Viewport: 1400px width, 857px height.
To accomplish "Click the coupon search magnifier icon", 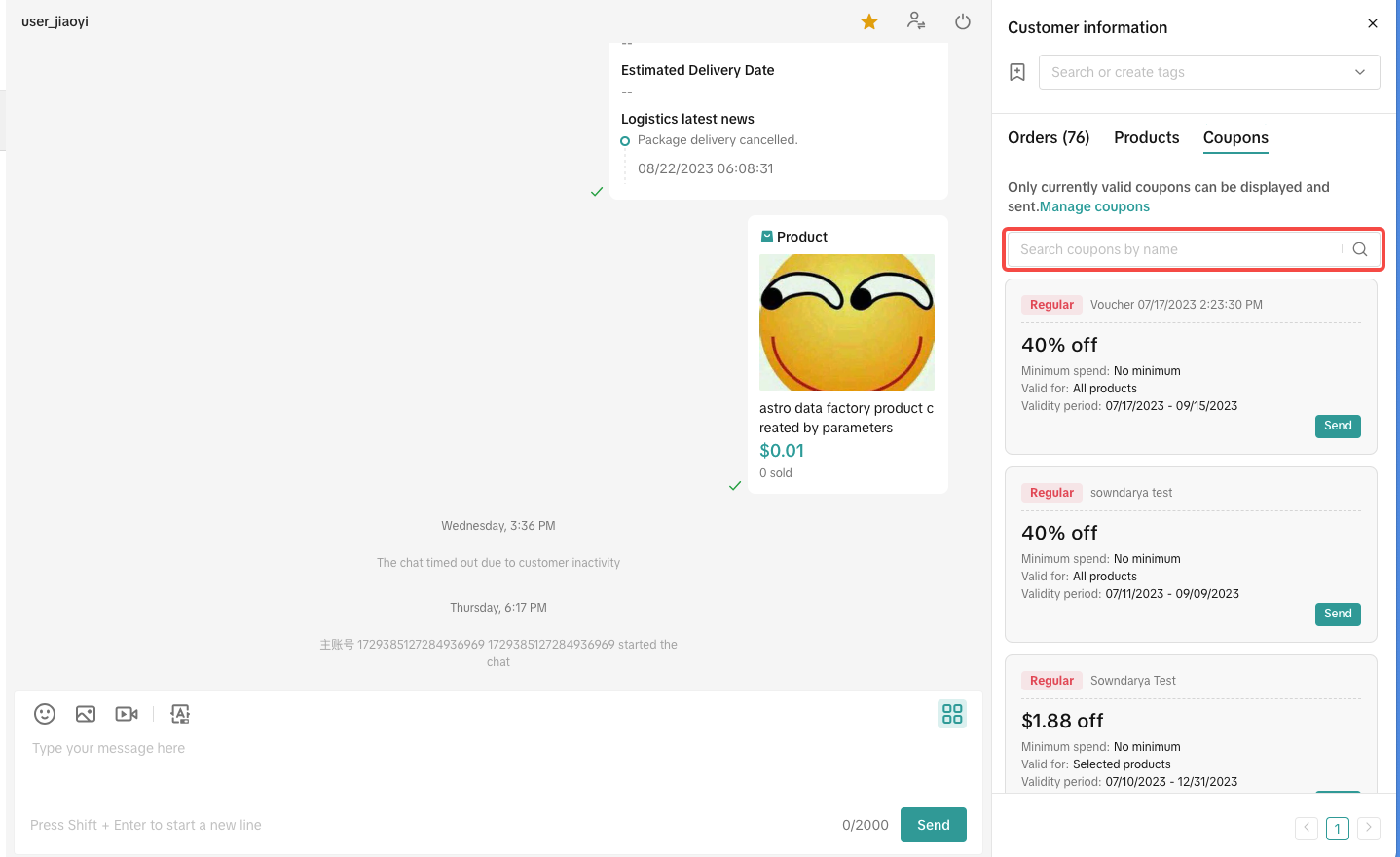I will pyautogui.click(x=1360, y=249).
